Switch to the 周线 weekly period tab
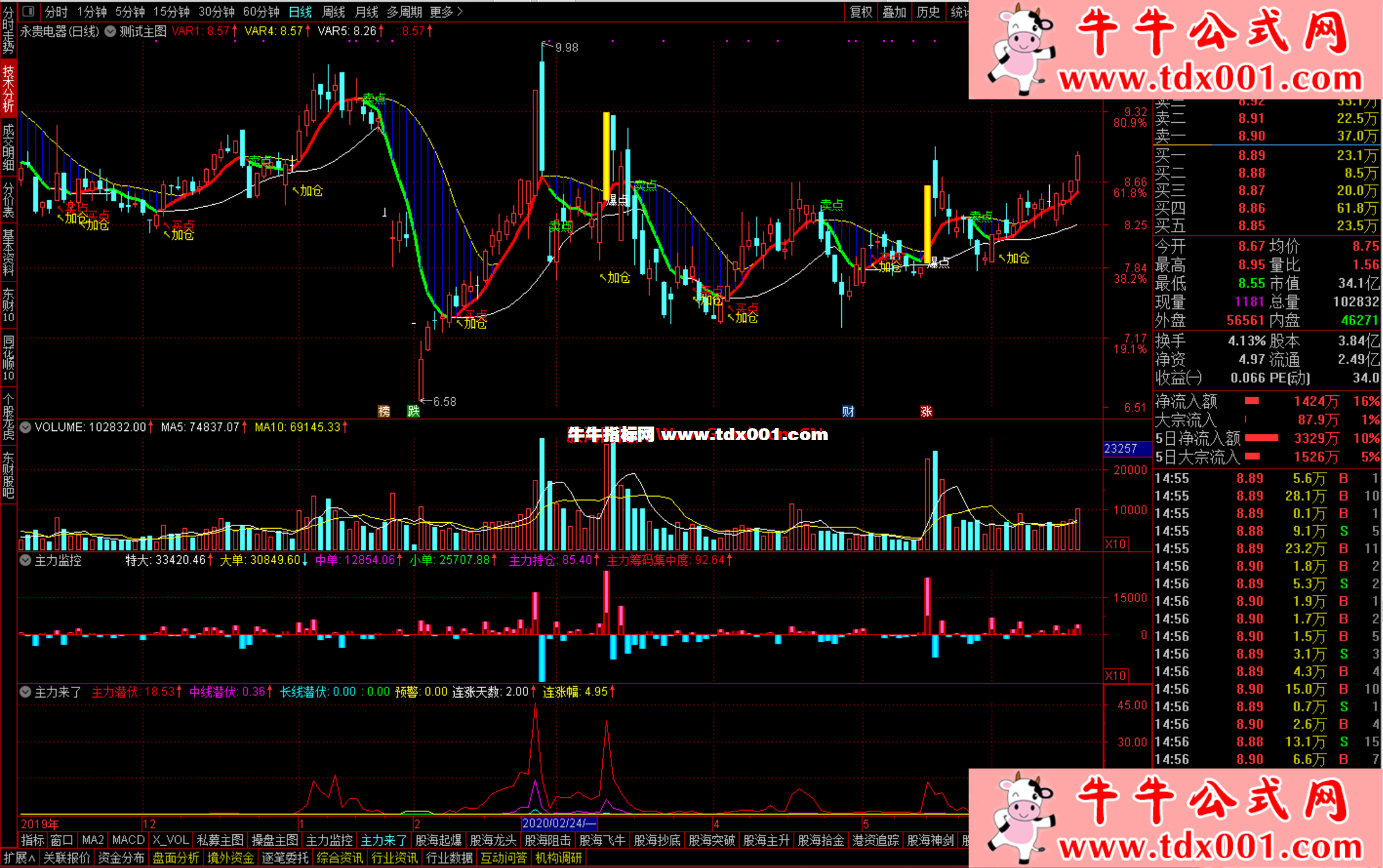The width and height of the screenshot is (1383, 868). coord(333,12)
